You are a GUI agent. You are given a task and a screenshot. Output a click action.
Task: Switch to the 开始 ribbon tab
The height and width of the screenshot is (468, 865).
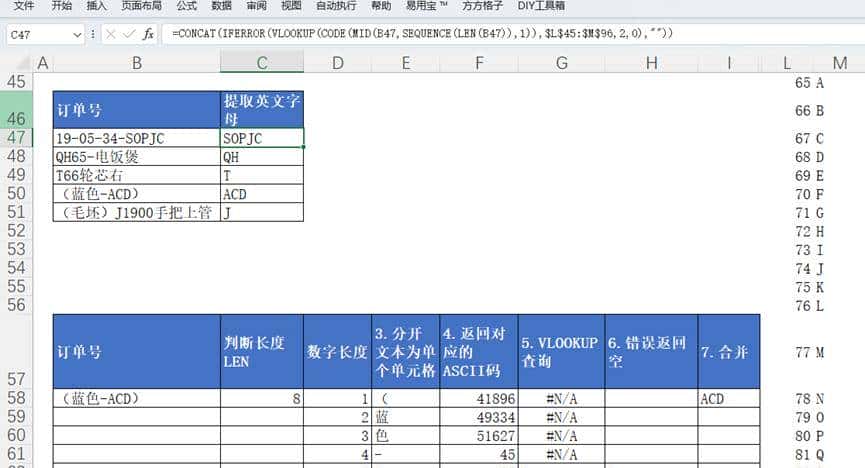point(61,6)
